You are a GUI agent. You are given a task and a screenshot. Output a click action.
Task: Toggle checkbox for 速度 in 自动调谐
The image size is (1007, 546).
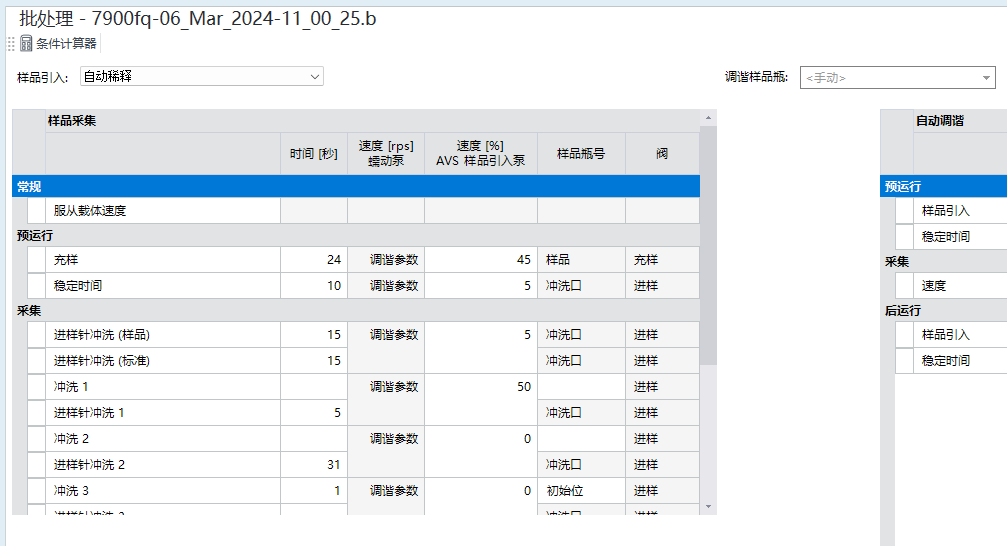pos(904,286)
